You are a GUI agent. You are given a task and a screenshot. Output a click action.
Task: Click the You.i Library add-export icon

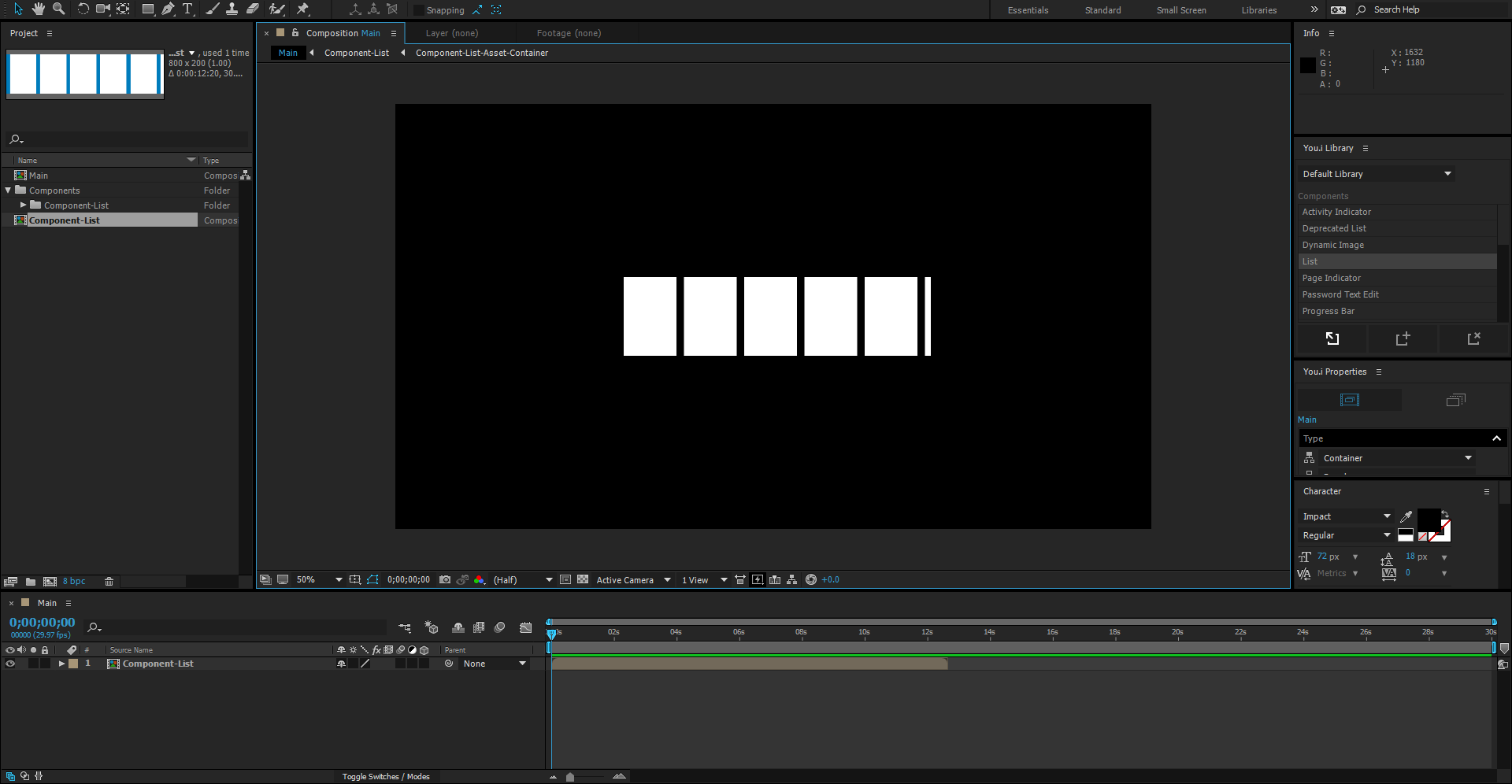click(1403, 338)
